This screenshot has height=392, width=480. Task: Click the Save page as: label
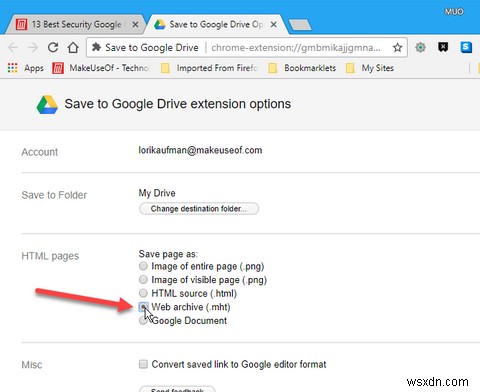[168, 254]
